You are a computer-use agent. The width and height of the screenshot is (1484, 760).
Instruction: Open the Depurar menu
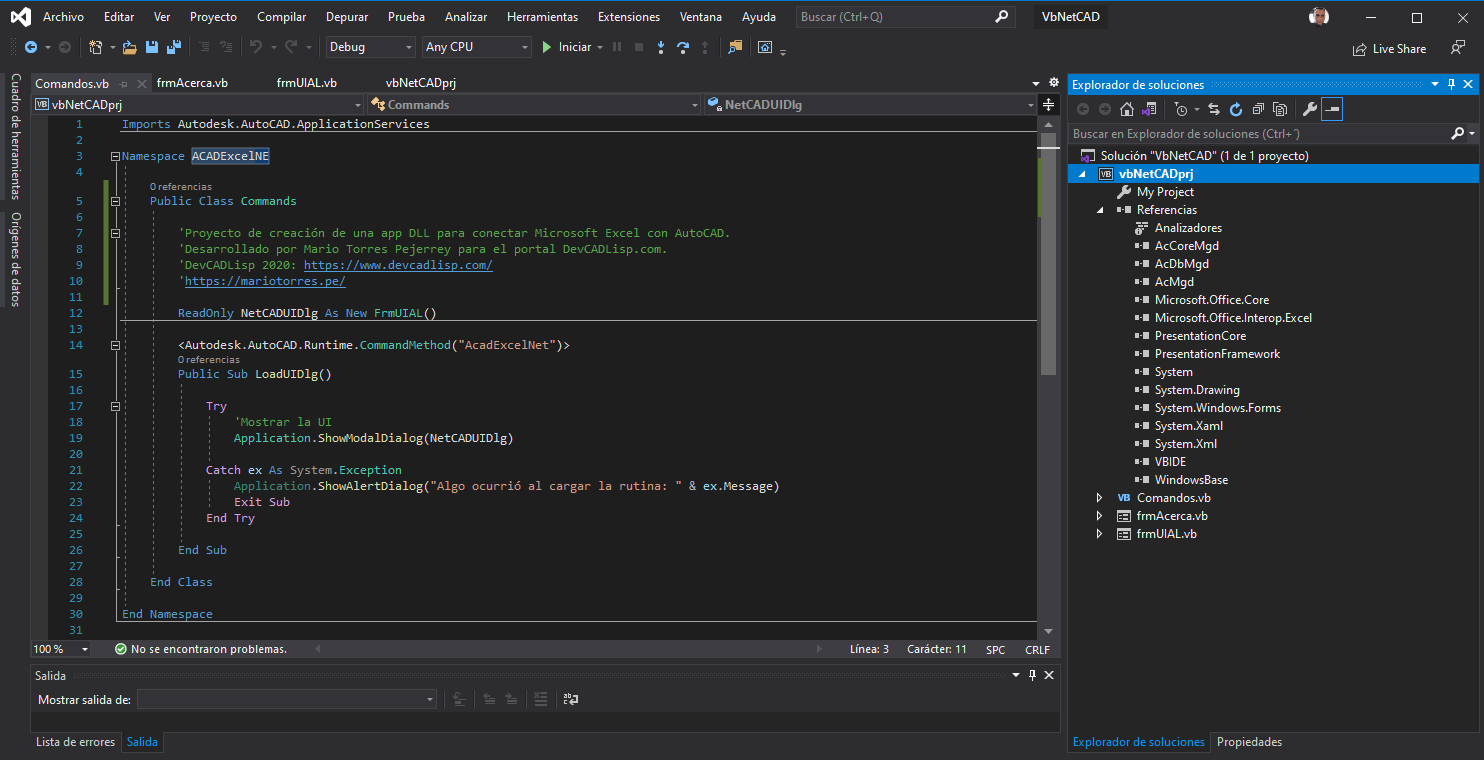(347, 16)
